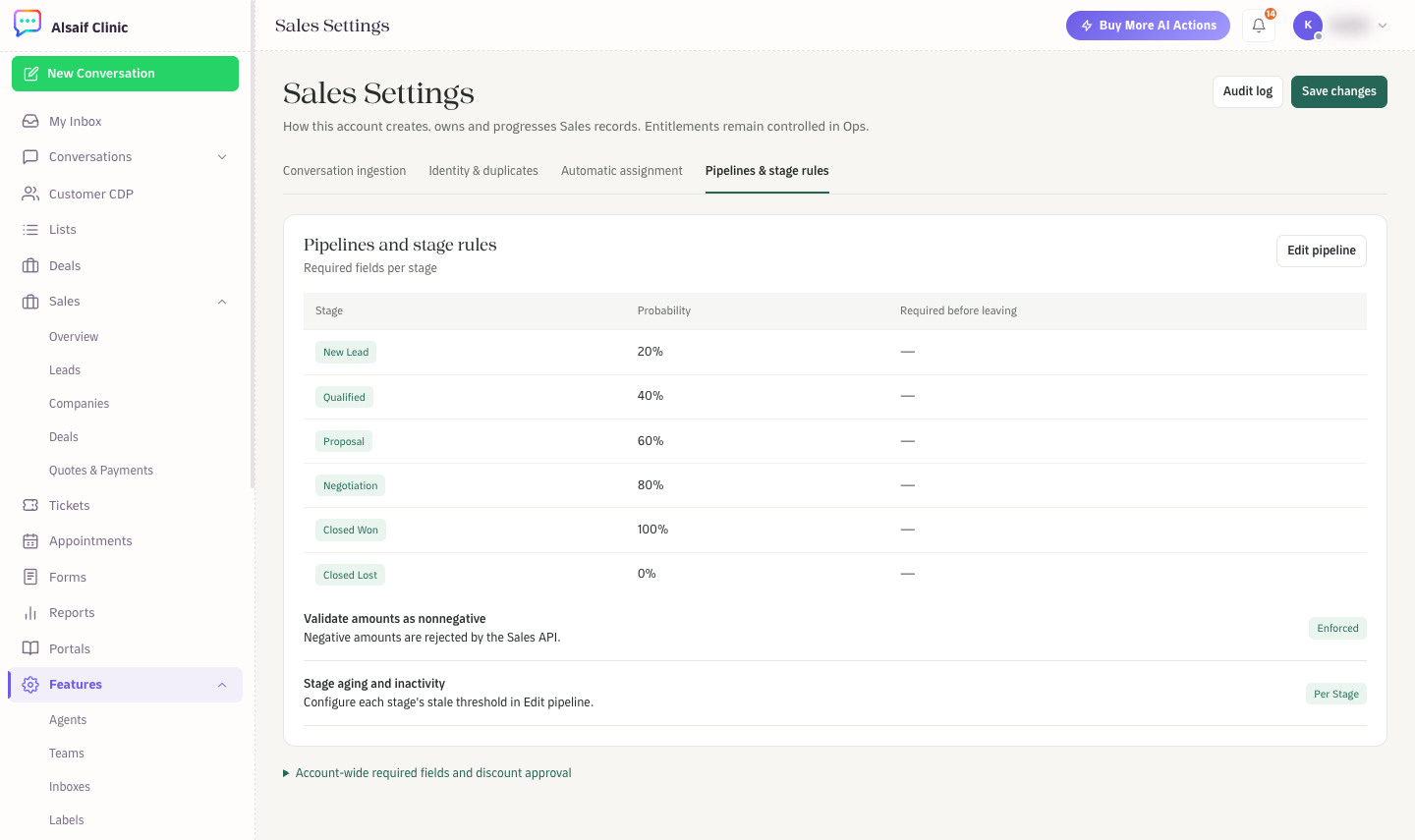The width and height of the screenshot is (1415, 840).
Task: Click the 0% probability value
Action: (647, 574)
